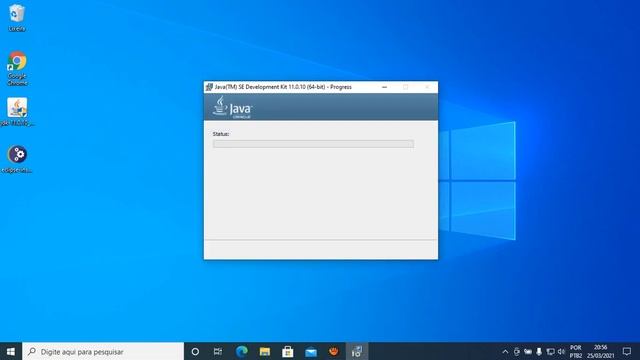Open the Action Center notifications
640x360 pixels.
point(627,351)
